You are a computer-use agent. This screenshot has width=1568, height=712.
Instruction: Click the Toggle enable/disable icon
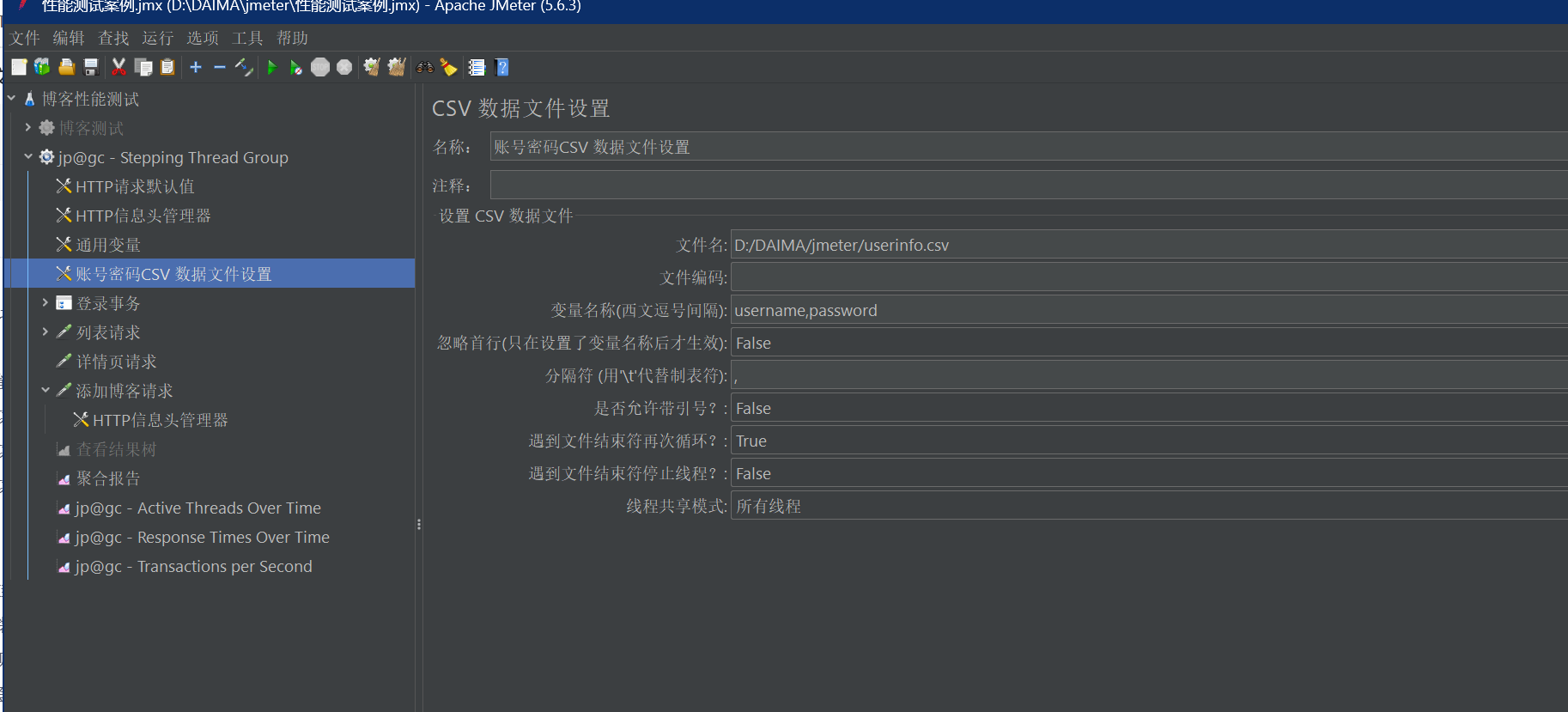pyautogui.click(x=244, y=67)
